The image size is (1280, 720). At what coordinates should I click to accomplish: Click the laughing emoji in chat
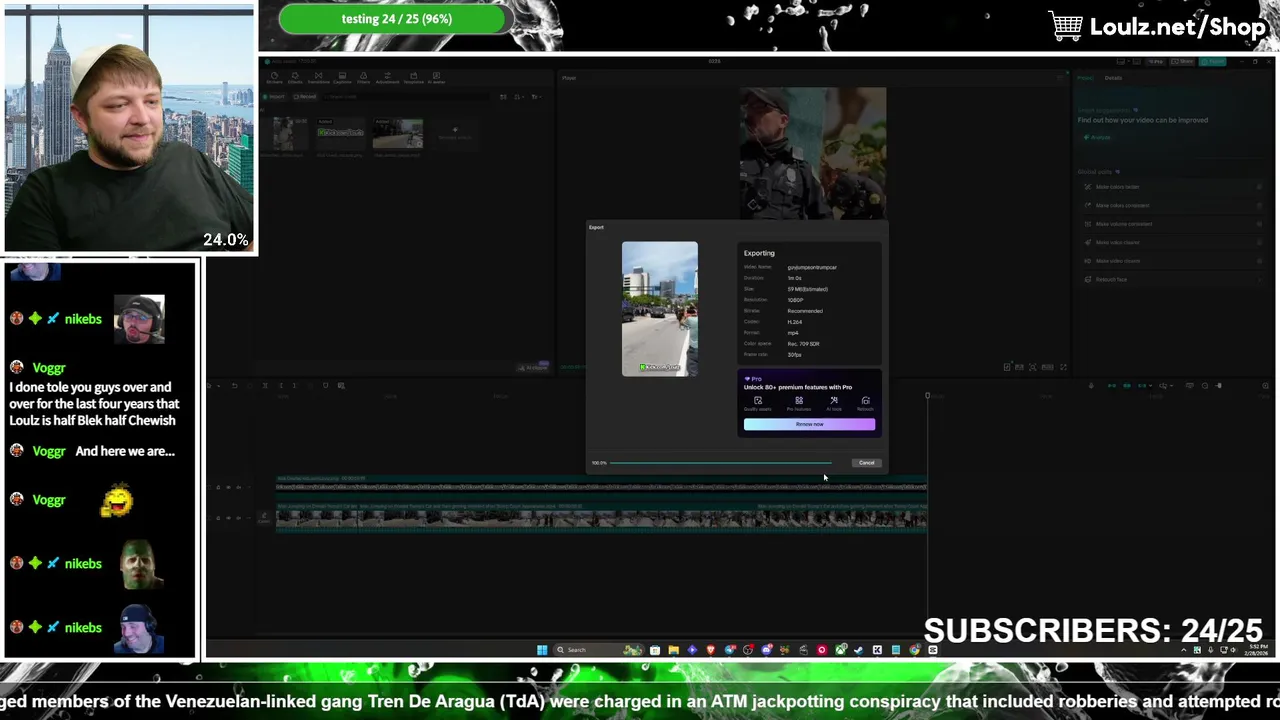[116, 499]
